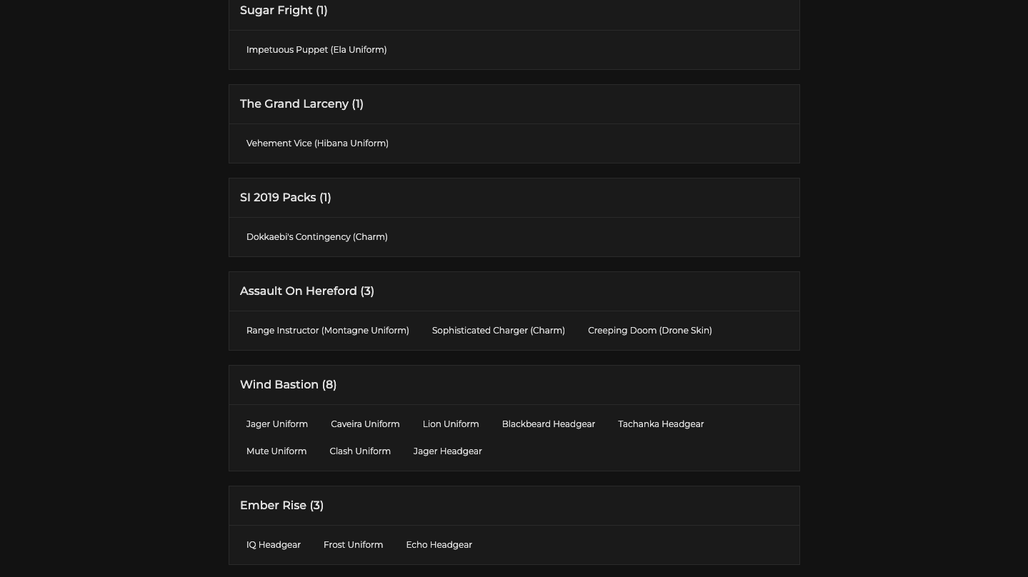1028x577 pixels.
Task: Expand the Ember Rise (3) header
Action: pos(514,506)
